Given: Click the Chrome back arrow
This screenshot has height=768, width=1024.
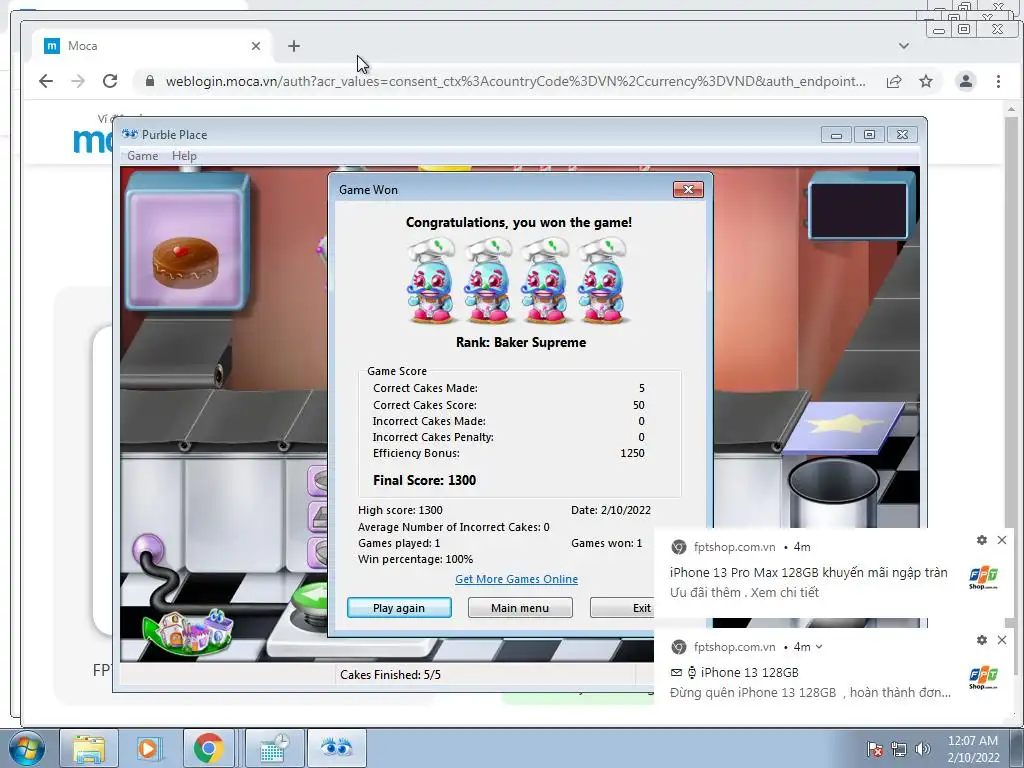Looking at the screenshot, I should pyautogui.click(x=46, y=81).
